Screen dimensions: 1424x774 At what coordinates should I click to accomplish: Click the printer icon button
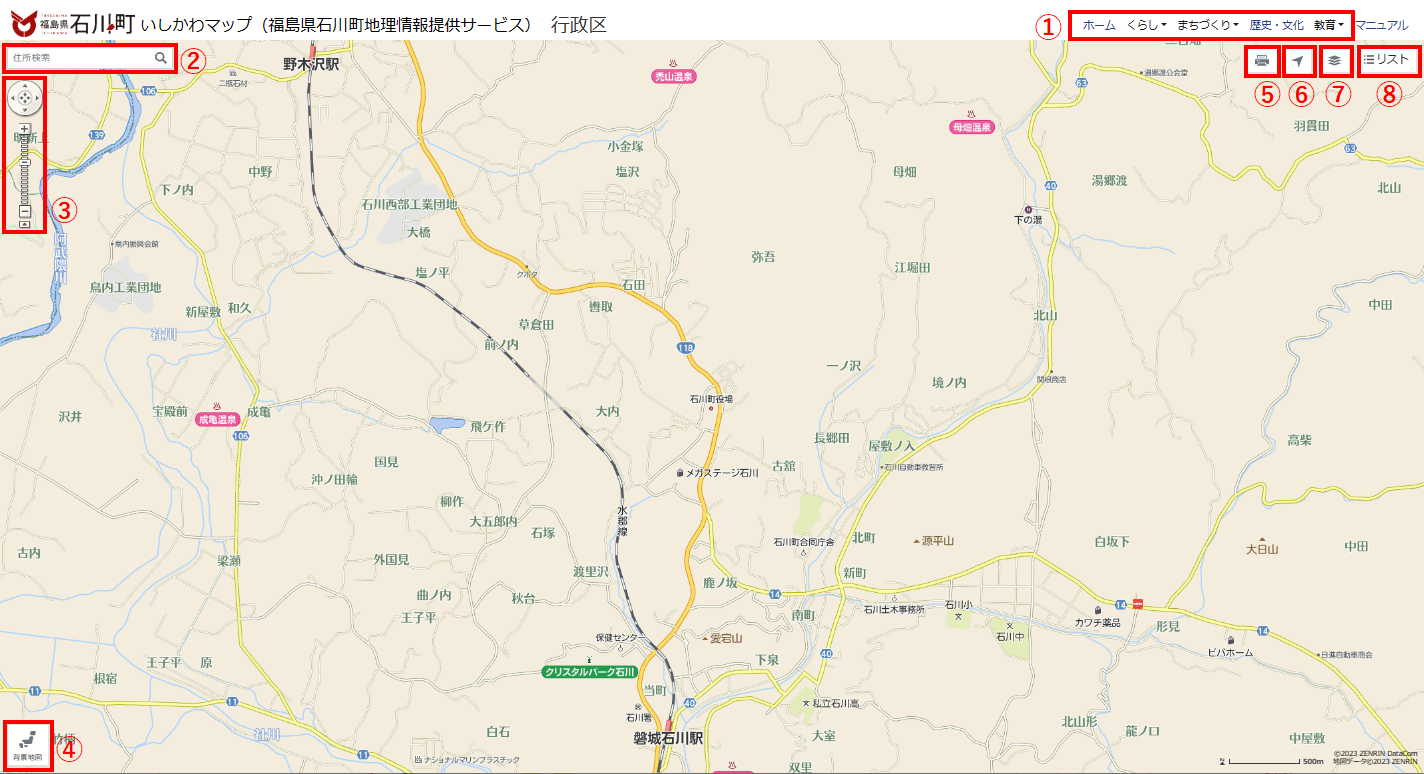click(1262, 61)
